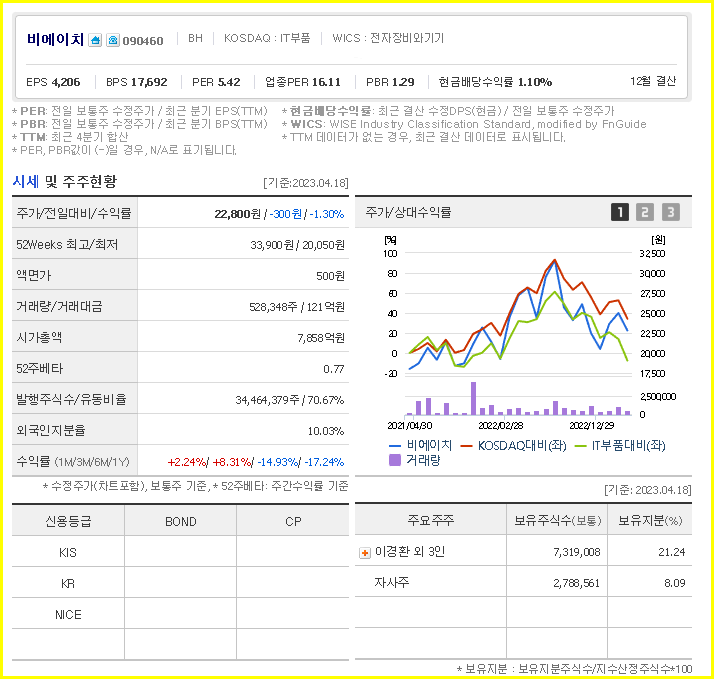The image size is (714, 679).
Task: Select the 비에이치 company name heading
Action: click(55, 40)
